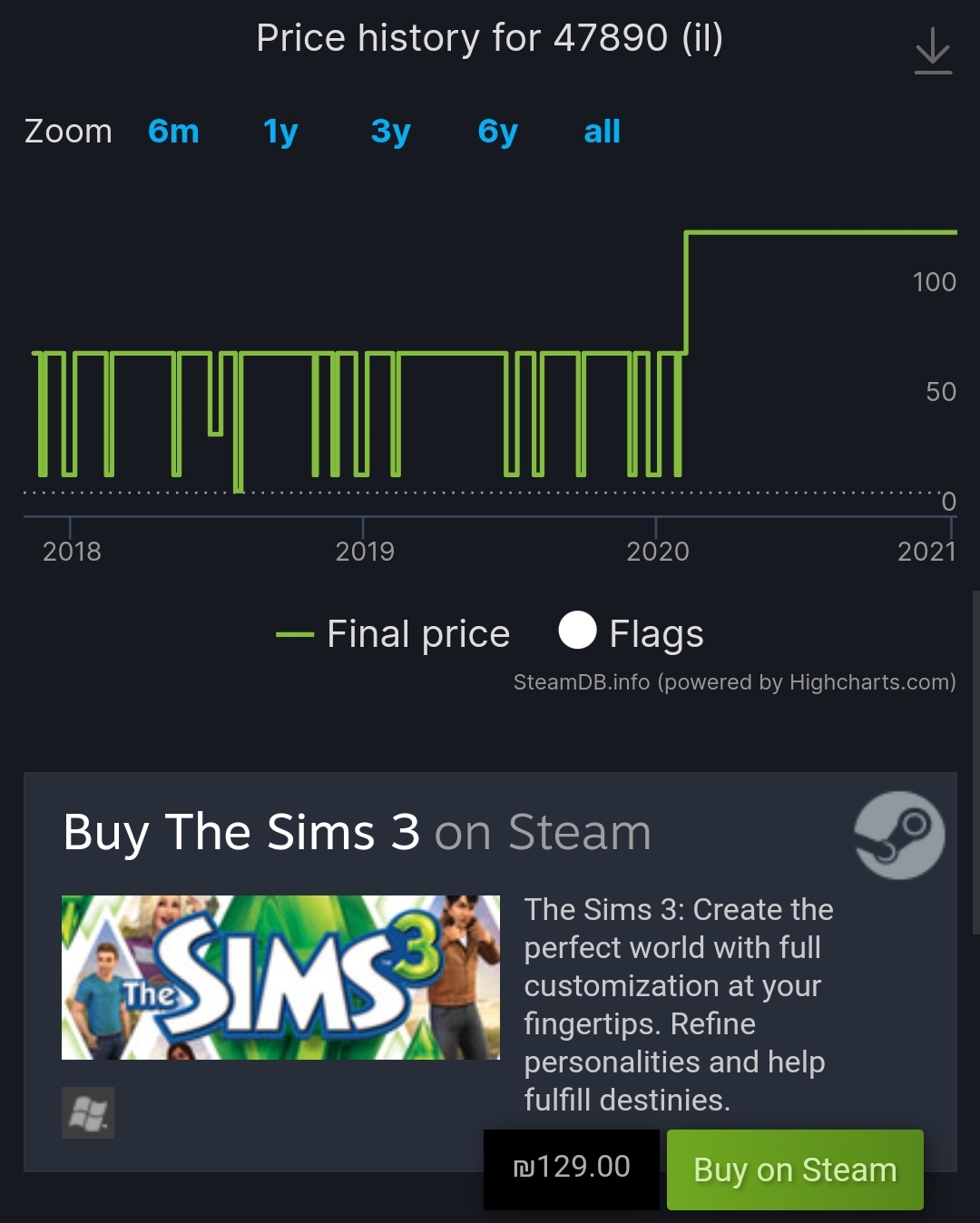Click the chart download arrow icon
This screenshot has width=980, height=1223.
(x=933, y=51)
